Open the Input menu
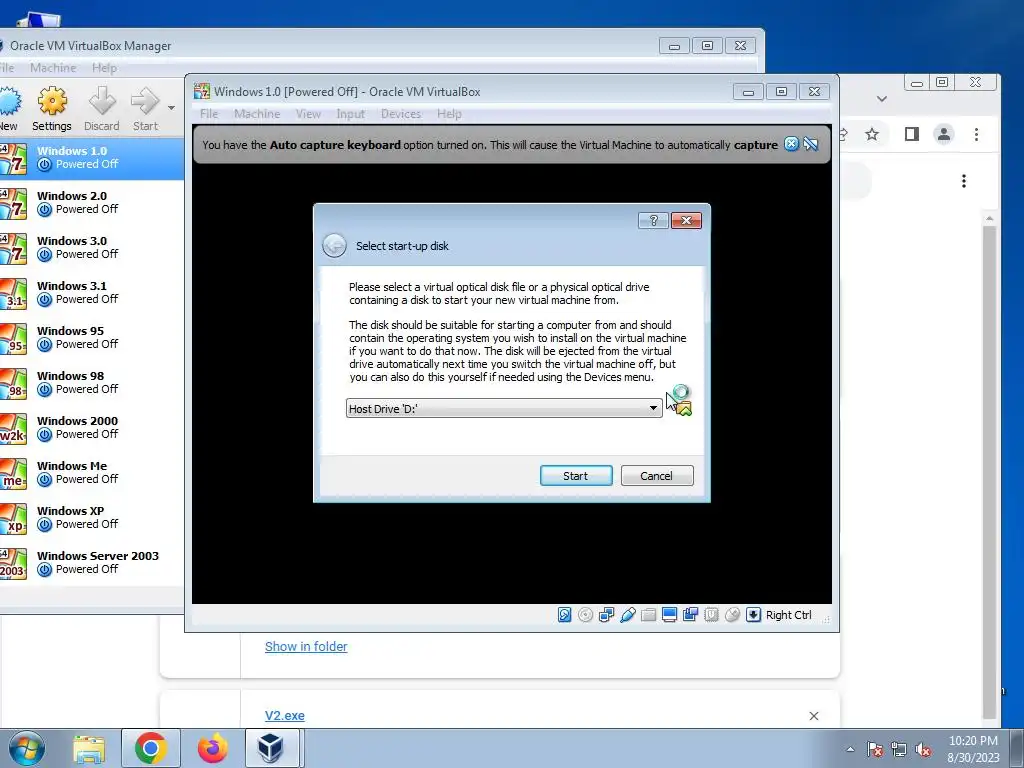The image size is (1024, 768). coord(351,114)
